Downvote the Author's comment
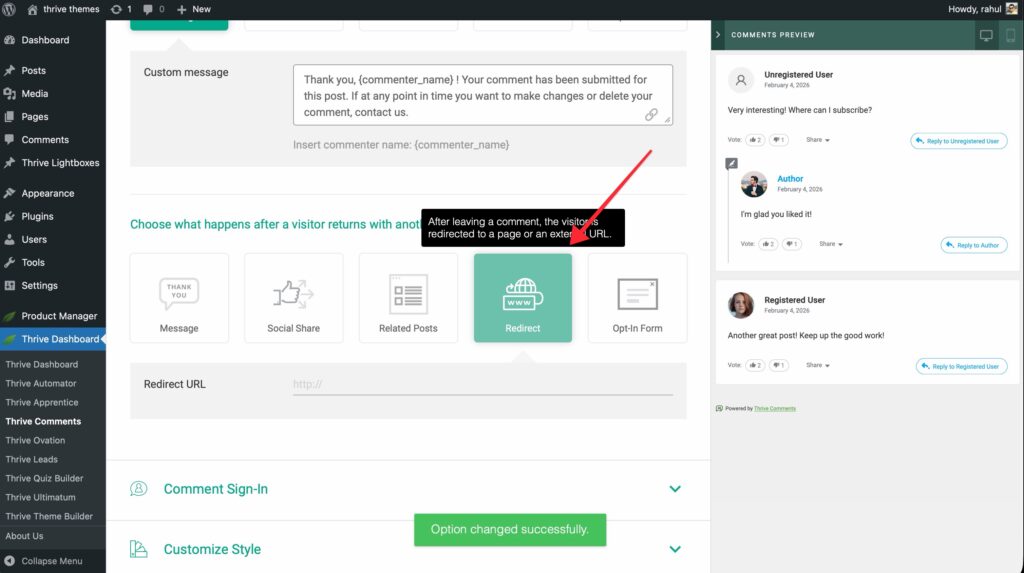The height and width of the screenshot is (573, 1024). pyautogui.click(x=791, y=244)
